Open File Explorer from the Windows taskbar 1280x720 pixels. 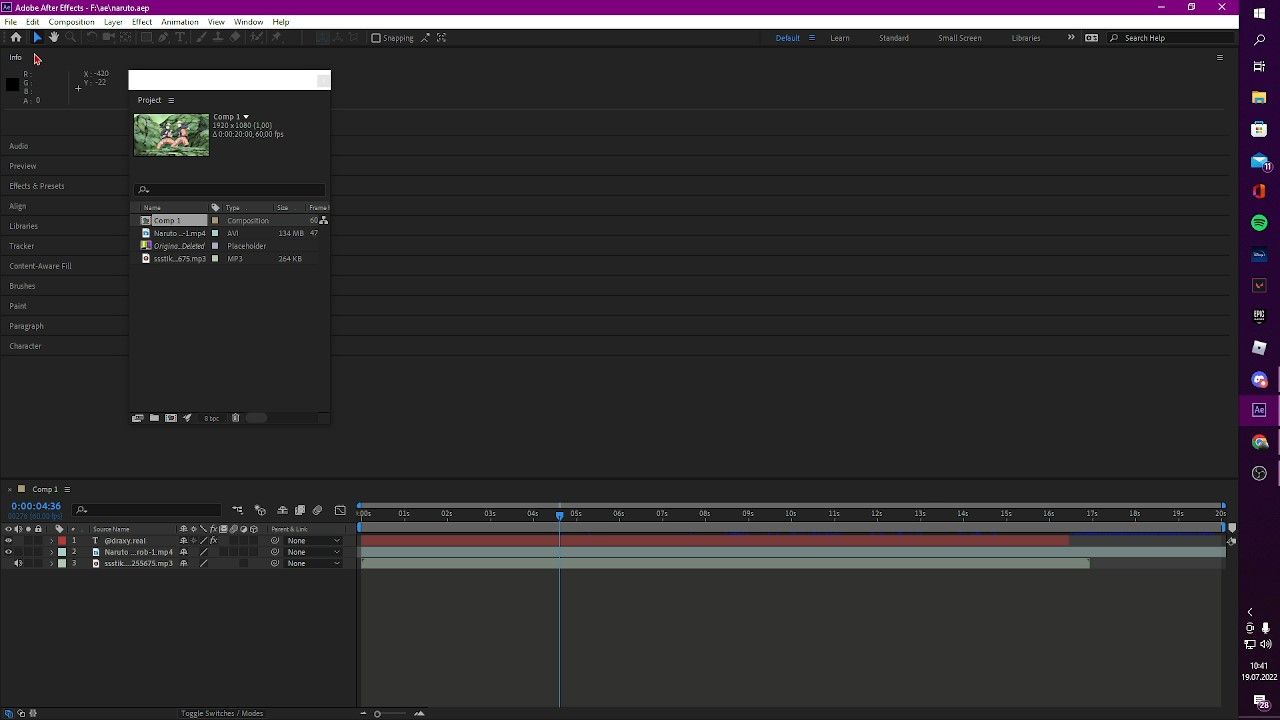[1259, 98]
